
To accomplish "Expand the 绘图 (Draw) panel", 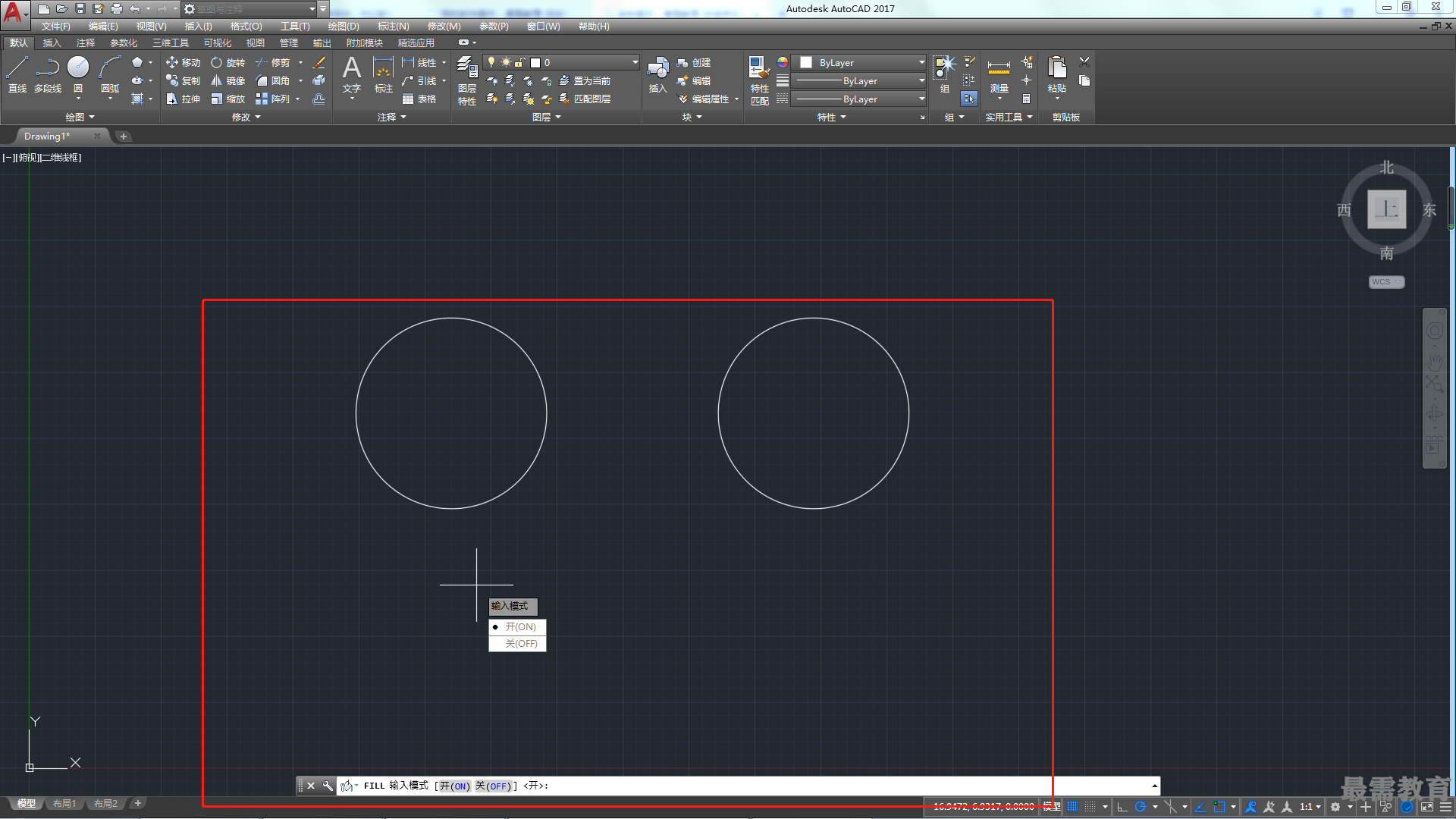I will tap(80, 118).
